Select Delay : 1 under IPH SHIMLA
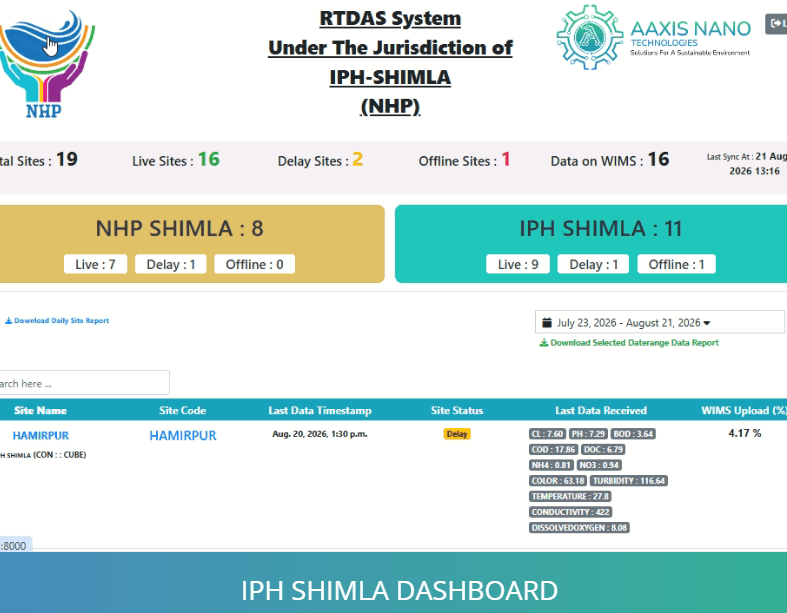The height and width of the screenshot is (613, 787). pos(593,264)
